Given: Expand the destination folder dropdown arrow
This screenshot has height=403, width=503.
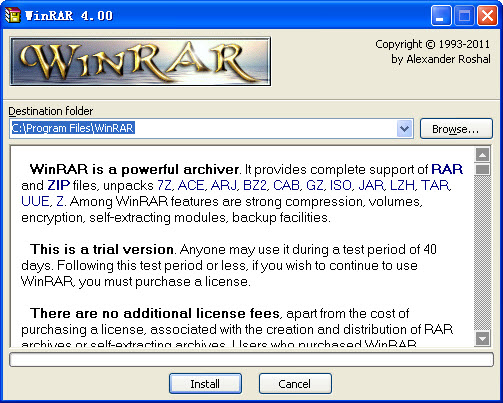Looking at the screenshot, I should 404,129.
